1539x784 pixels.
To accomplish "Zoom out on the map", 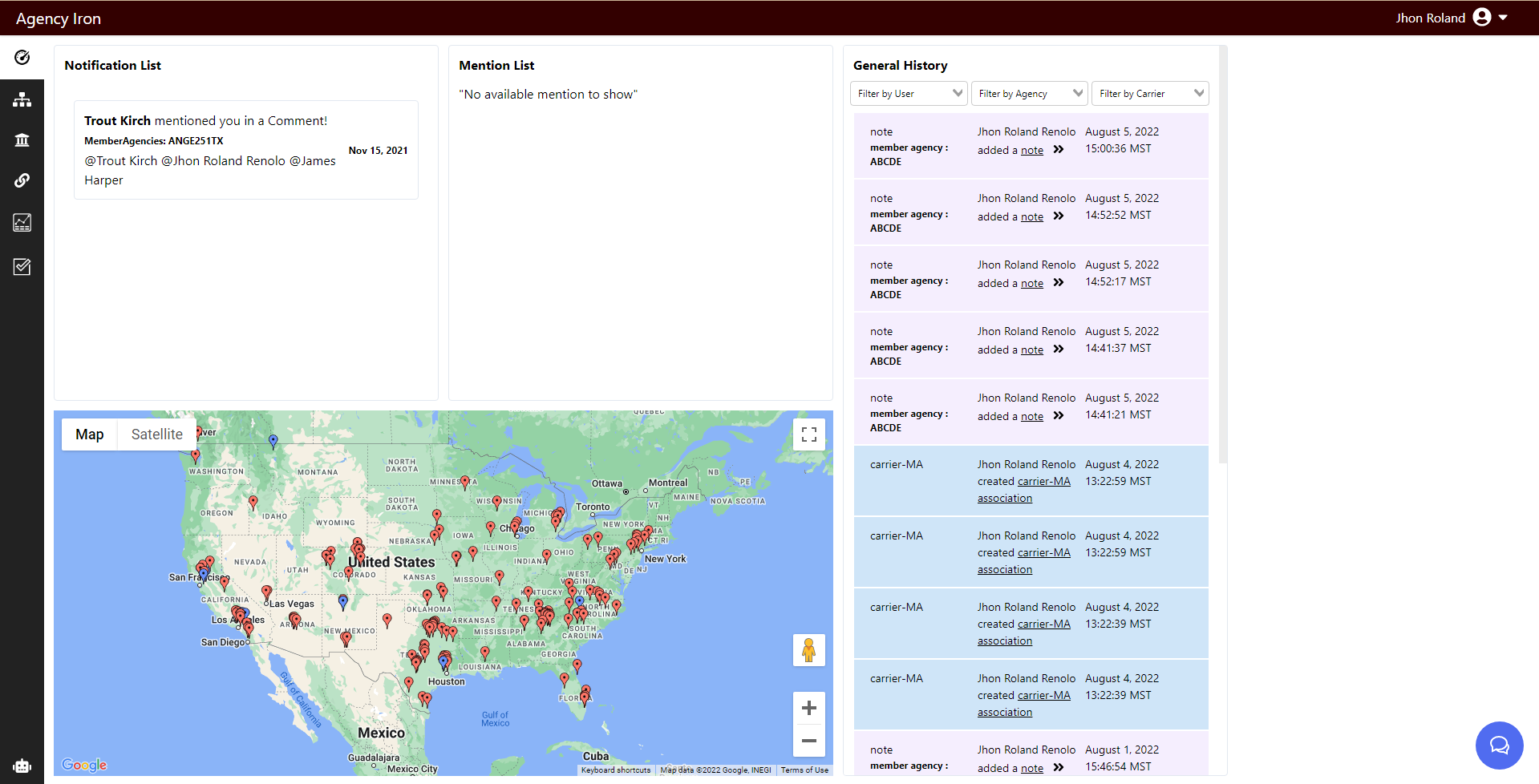I will (808, 741).
